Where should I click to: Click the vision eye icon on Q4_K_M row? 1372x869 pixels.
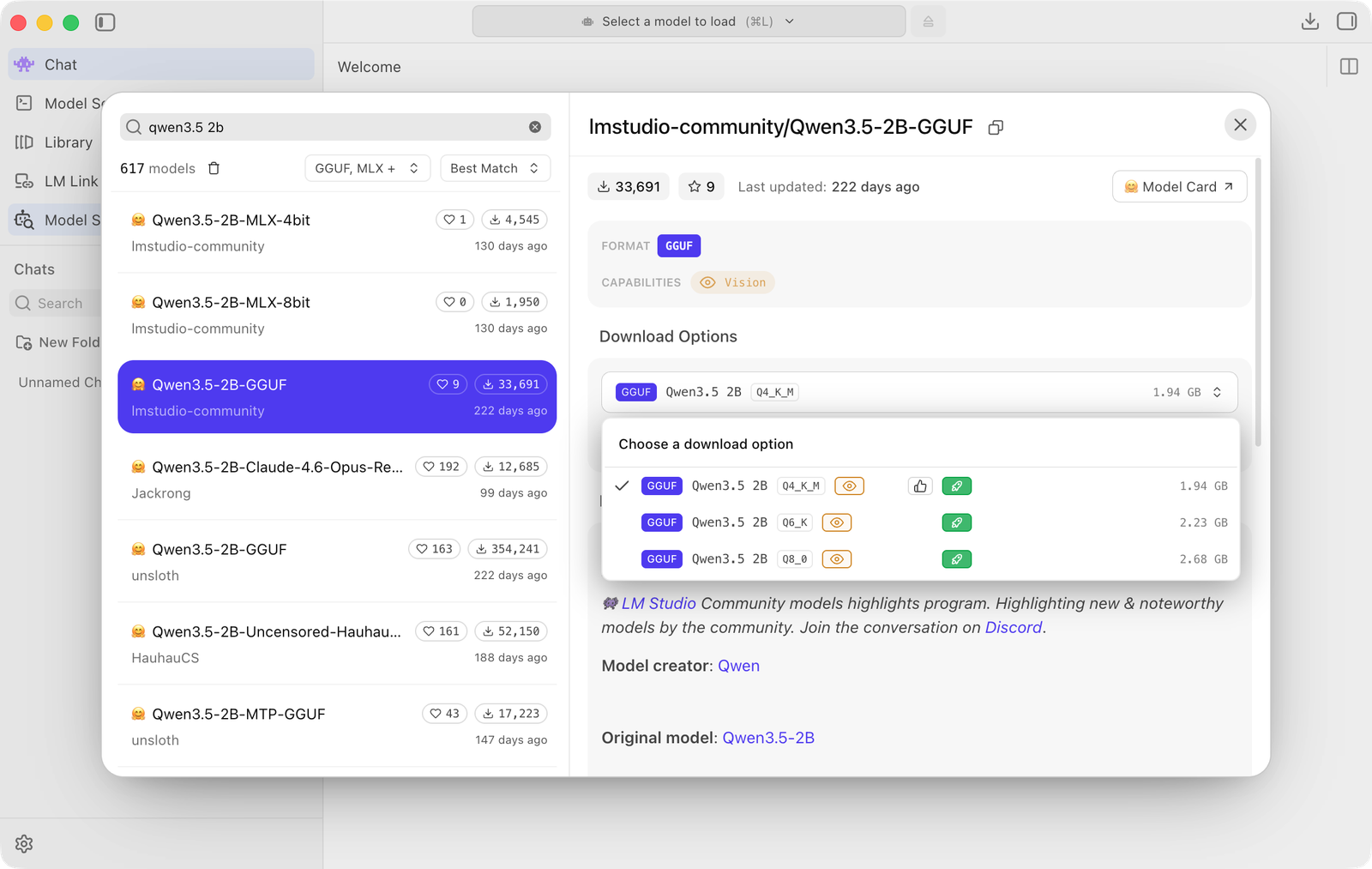pyautogui.click(x=849, y=486)
